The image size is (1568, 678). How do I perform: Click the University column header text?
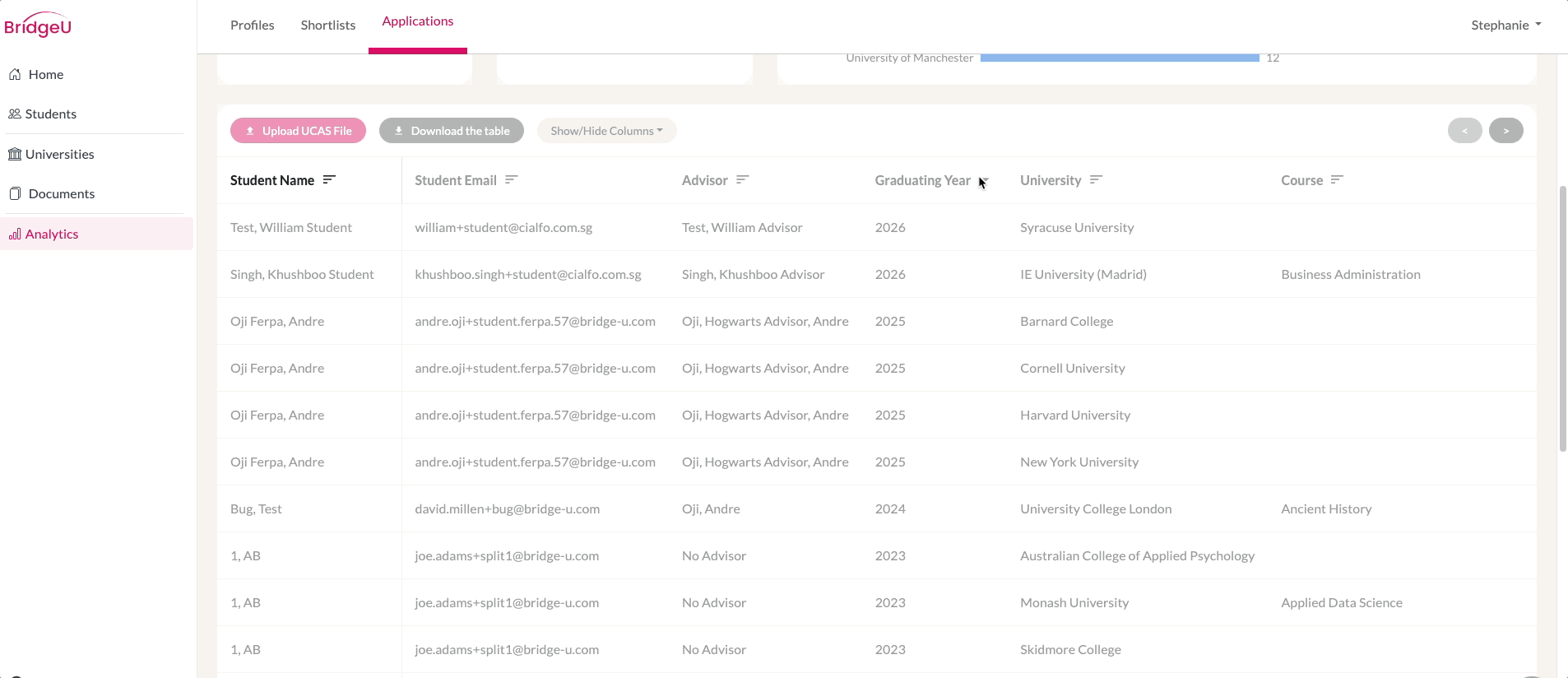point(1051,180)
